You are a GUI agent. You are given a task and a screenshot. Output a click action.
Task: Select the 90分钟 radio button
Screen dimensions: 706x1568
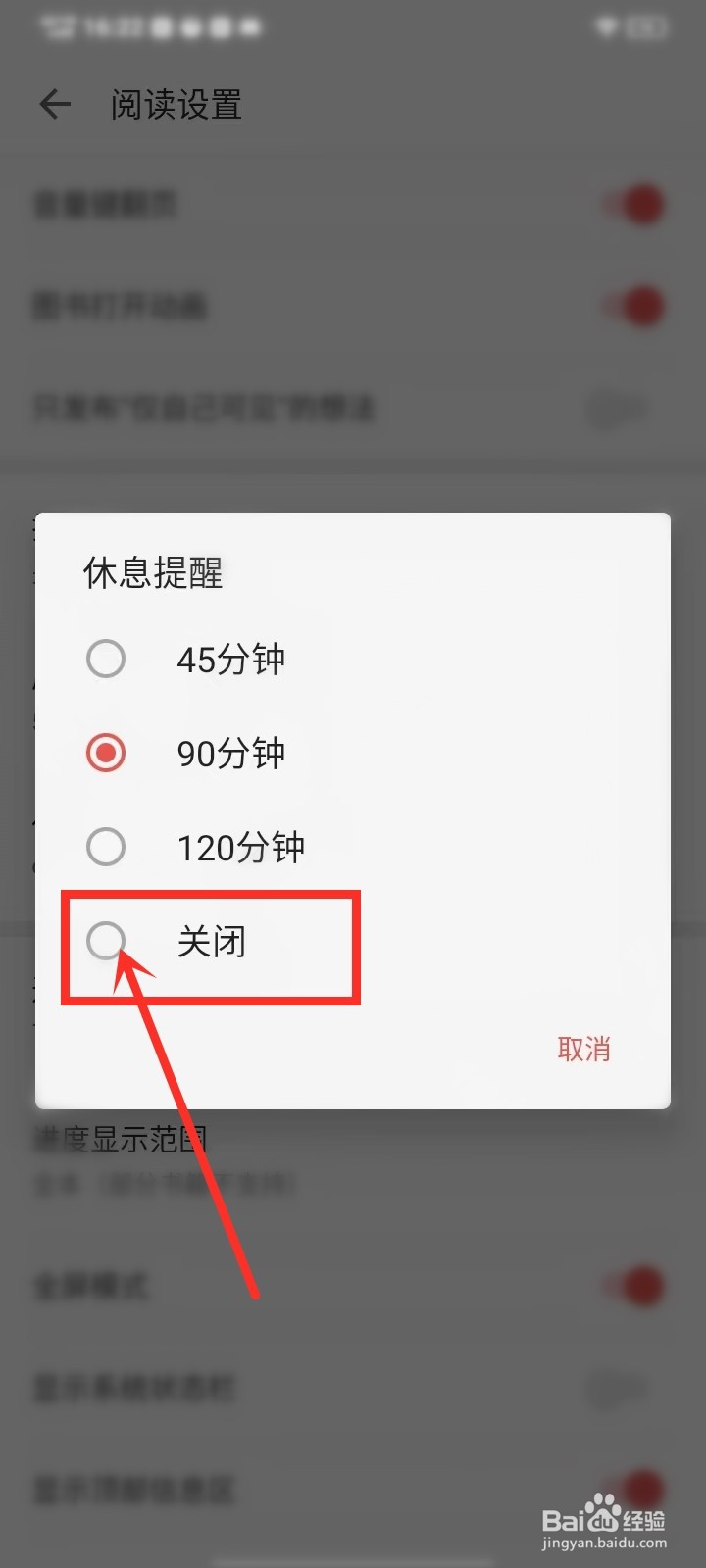tap(106, 753)
